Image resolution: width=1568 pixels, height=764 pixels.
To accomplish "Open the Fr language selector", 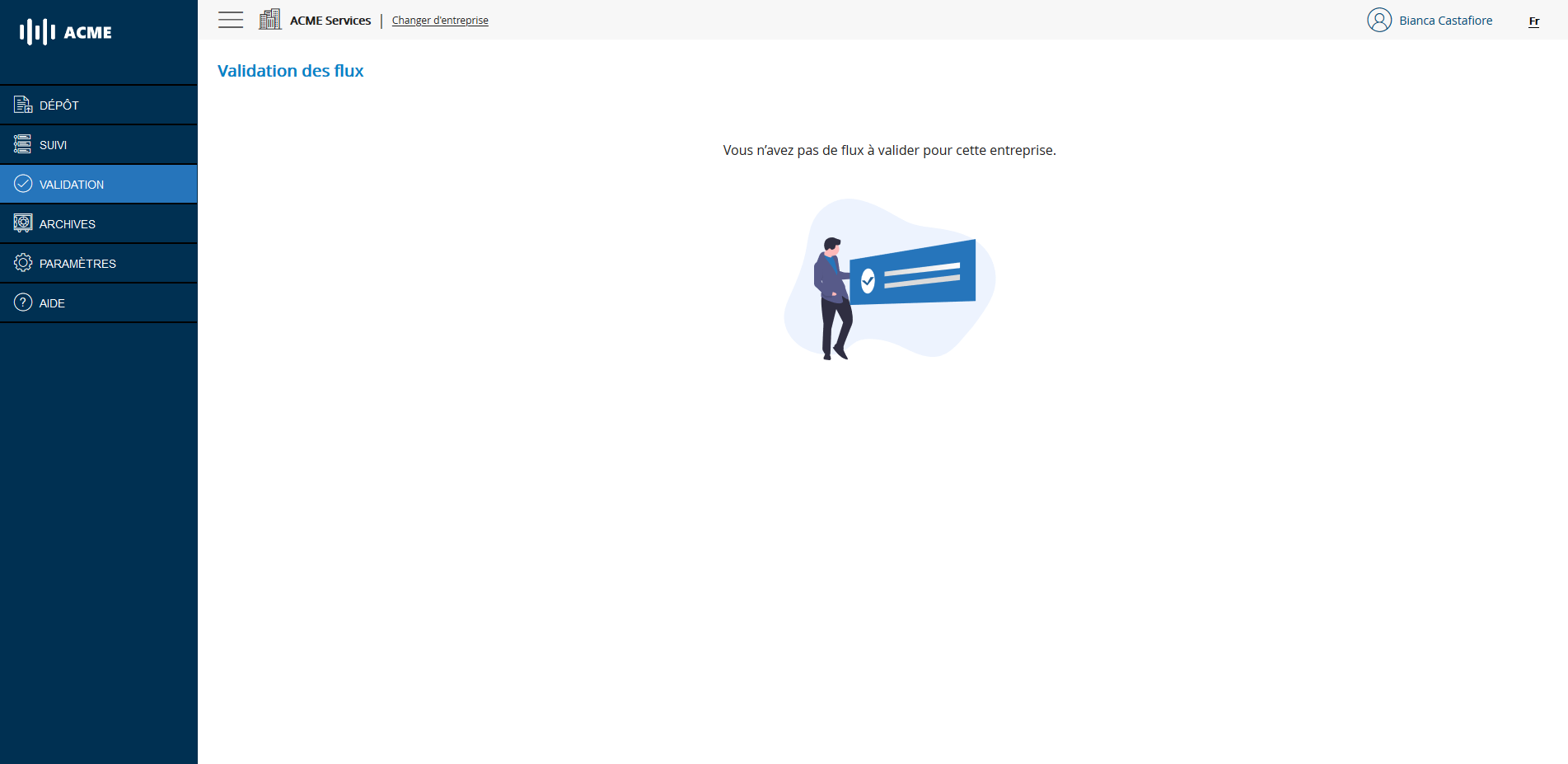I will tap(1533, 21).
